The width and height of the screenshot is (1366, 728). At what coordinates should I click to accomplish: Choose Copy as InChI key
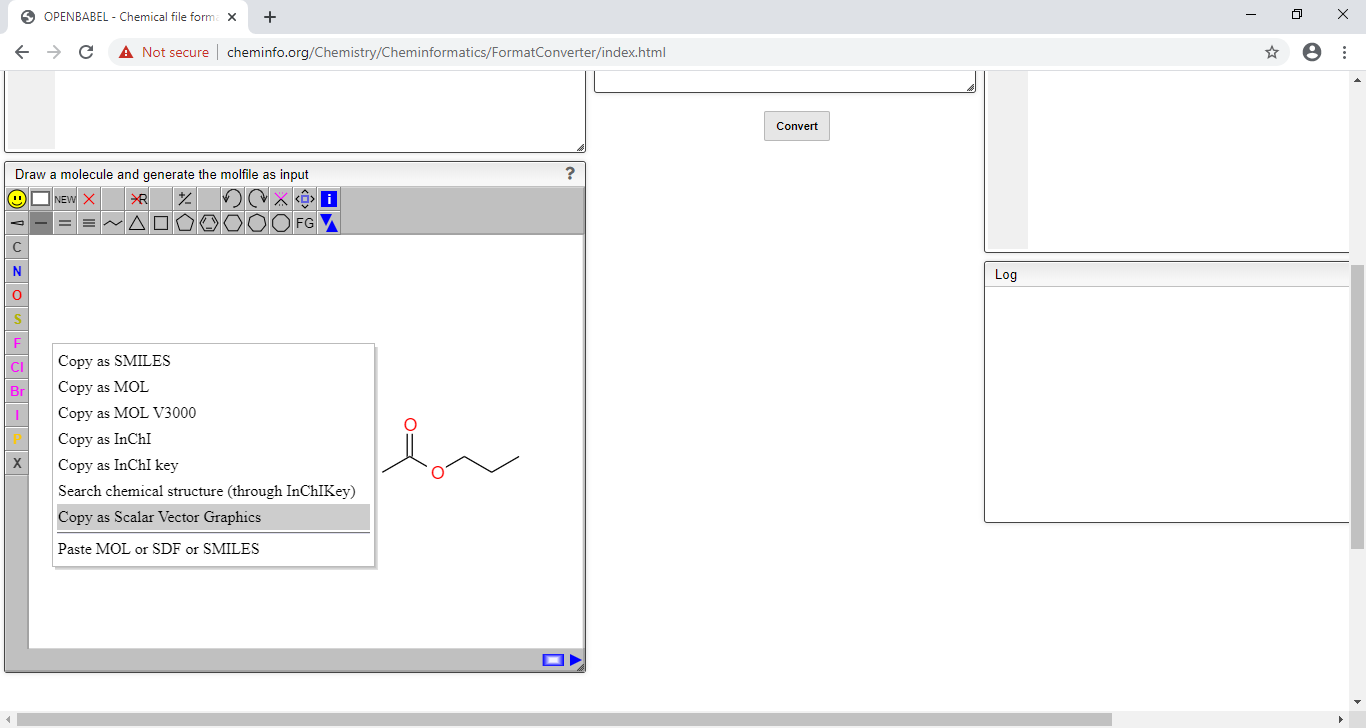[x=214, y=465]
